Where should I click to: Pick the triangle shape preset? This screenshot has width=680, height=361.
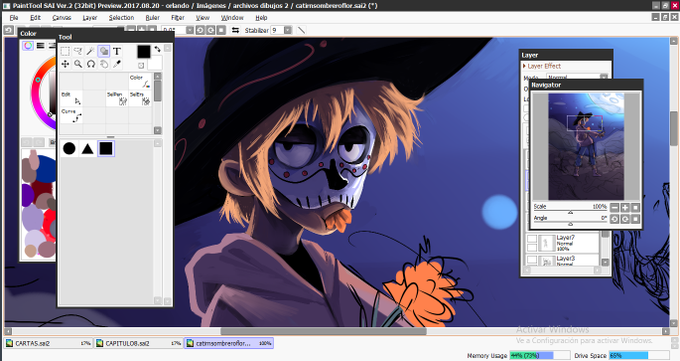[88, 149]
